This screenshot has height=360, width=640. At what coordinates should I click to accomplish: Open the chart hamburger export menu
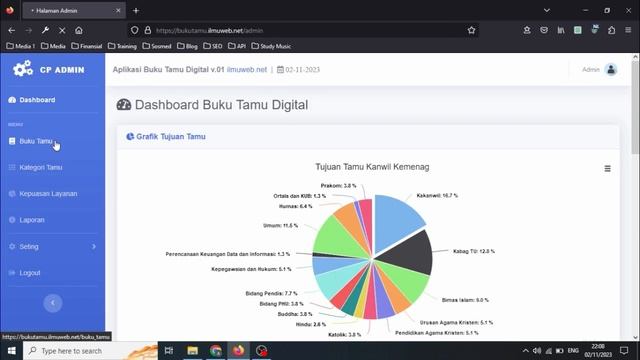[607, 169]
